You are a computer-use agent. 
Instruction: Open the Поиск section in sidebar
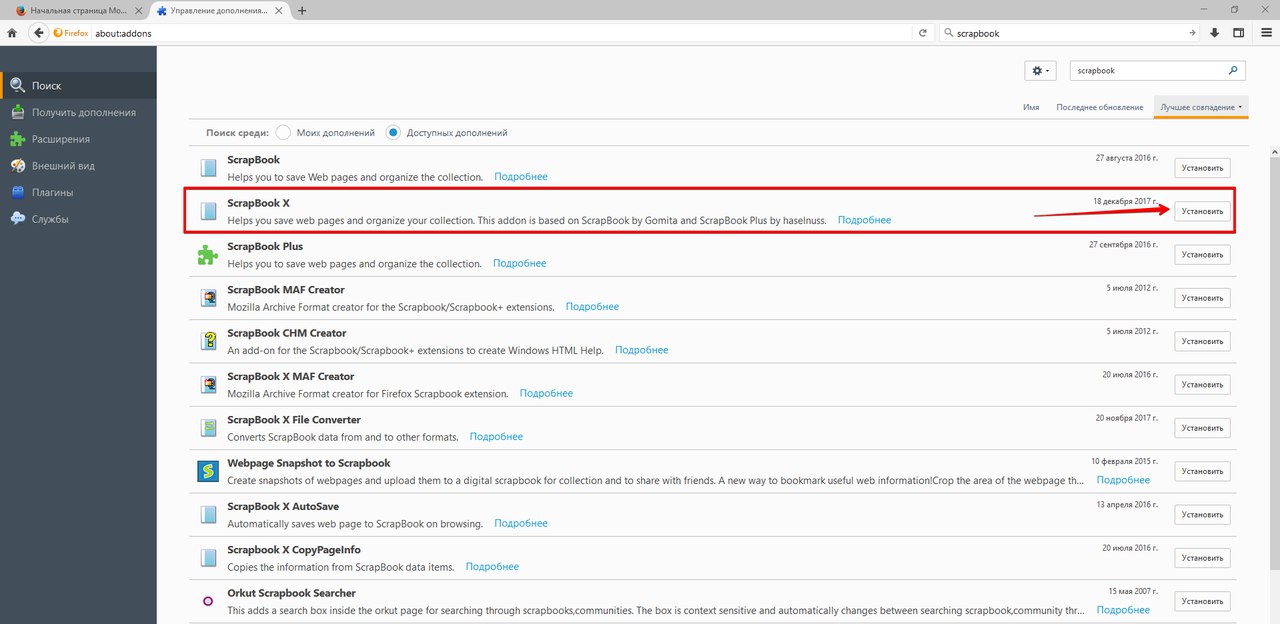78,86
